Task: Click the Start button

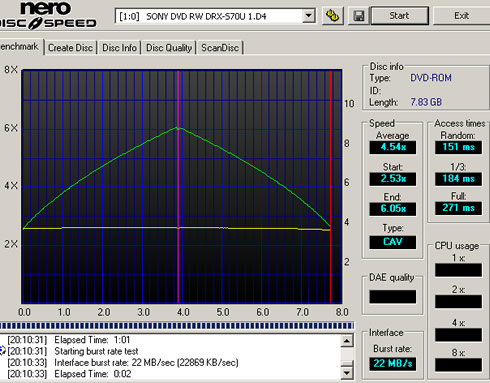Action: tap(400, 16)
